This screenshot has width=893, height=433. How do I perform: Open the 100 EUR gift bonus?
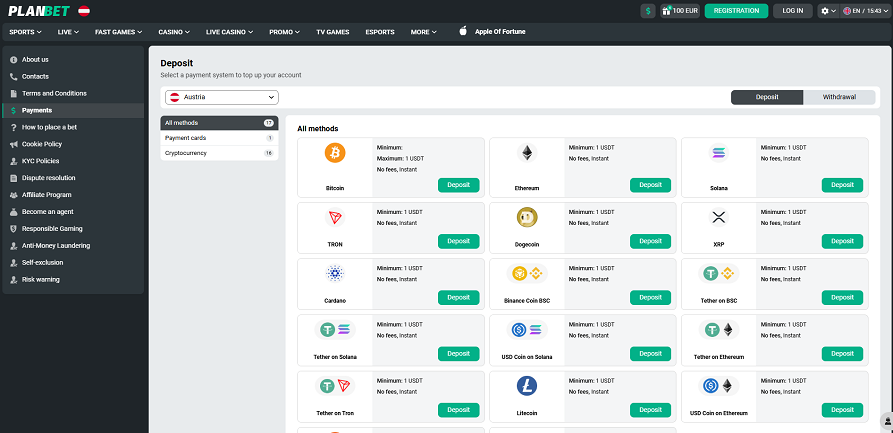pyautogui.click(x=680, y=11)
